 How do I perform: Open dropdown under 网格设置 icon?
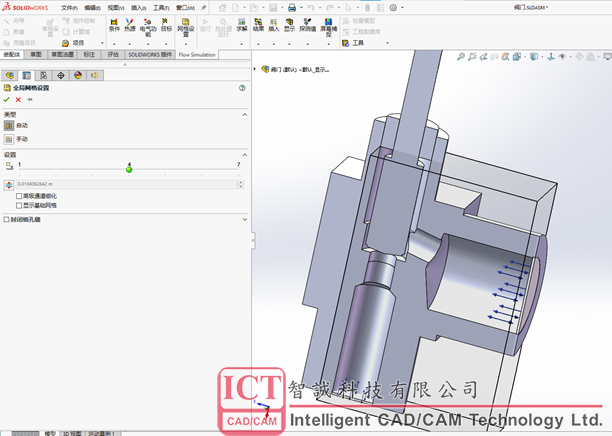[x=186, y=44]
